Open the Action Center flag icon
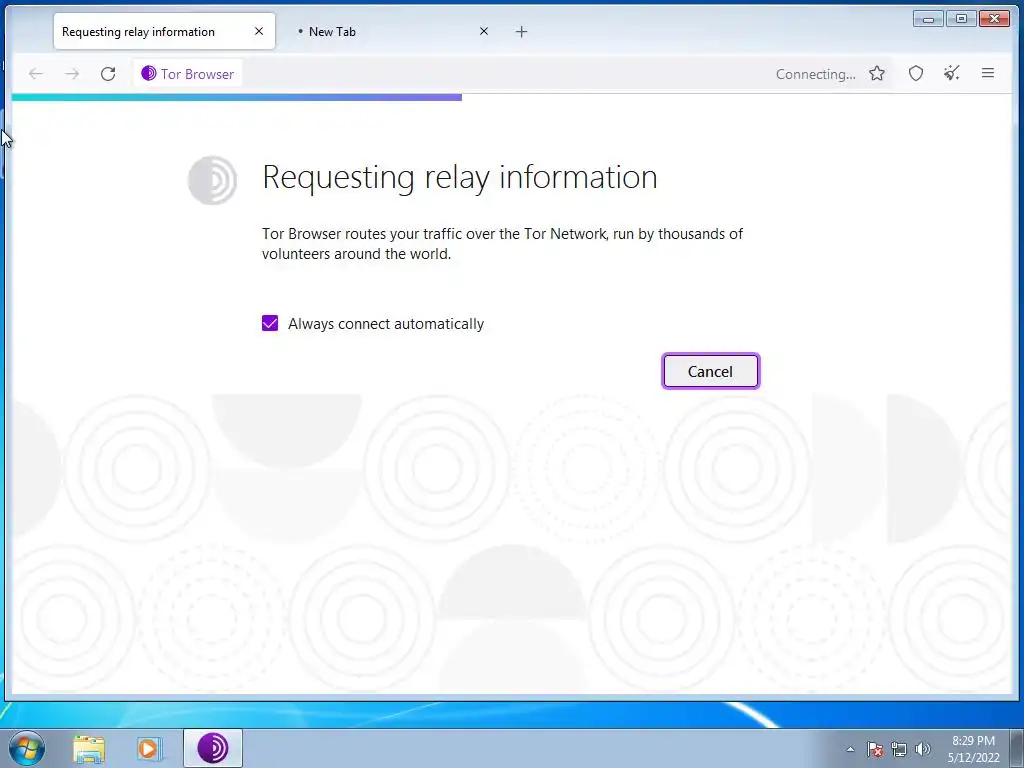This screenshot has width=1024, height=768. point(875,749)
